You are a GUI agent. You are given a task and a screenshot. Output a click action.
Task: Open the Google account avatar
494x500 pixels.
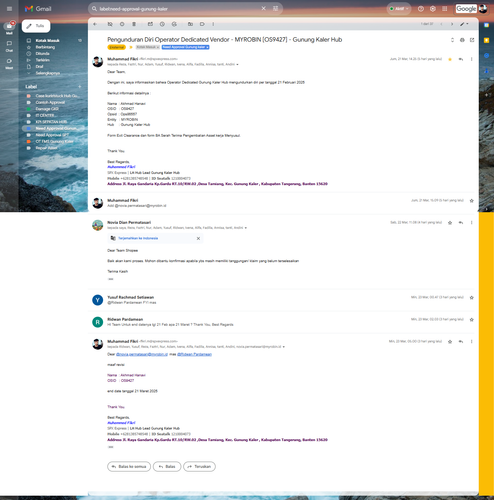point(483,9)
